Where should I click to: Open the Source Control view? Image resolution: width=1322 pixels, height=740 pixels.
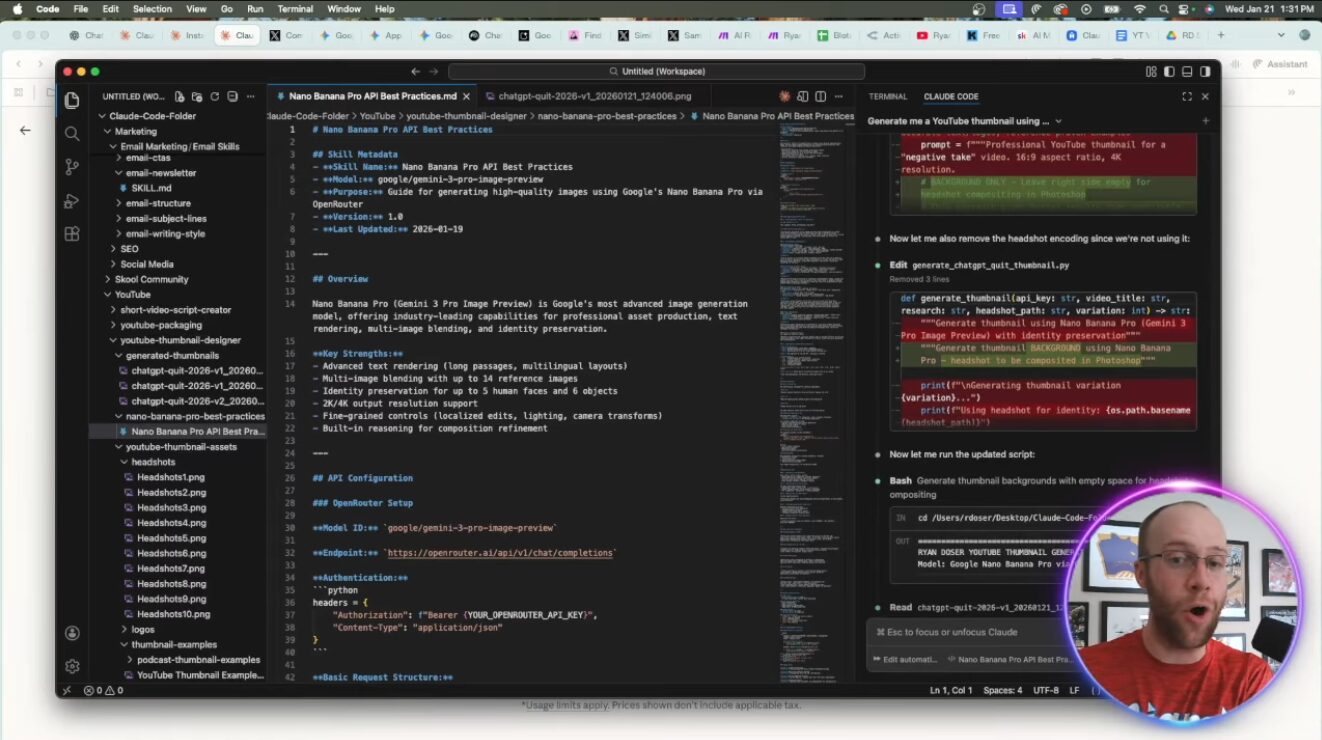coord(72,167)
